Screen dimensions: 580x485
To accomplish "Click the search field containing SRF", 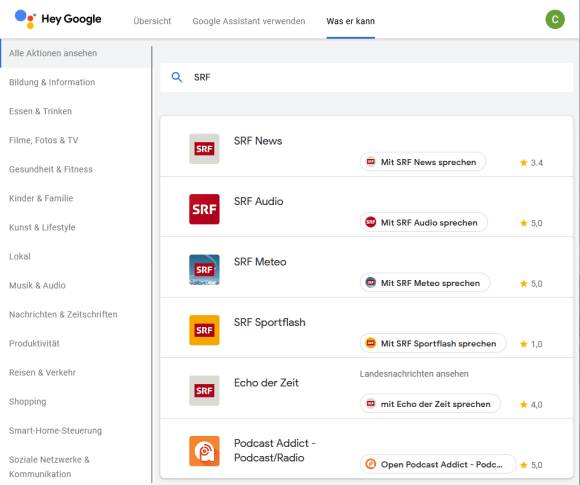I will click(366, 77).
